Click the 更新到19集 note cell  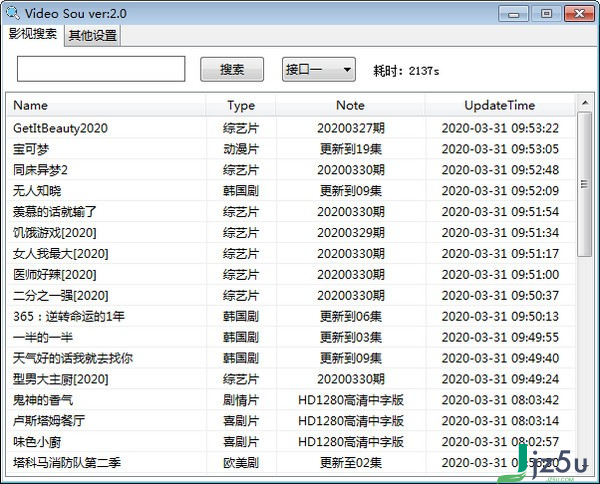tap(351, 149)
